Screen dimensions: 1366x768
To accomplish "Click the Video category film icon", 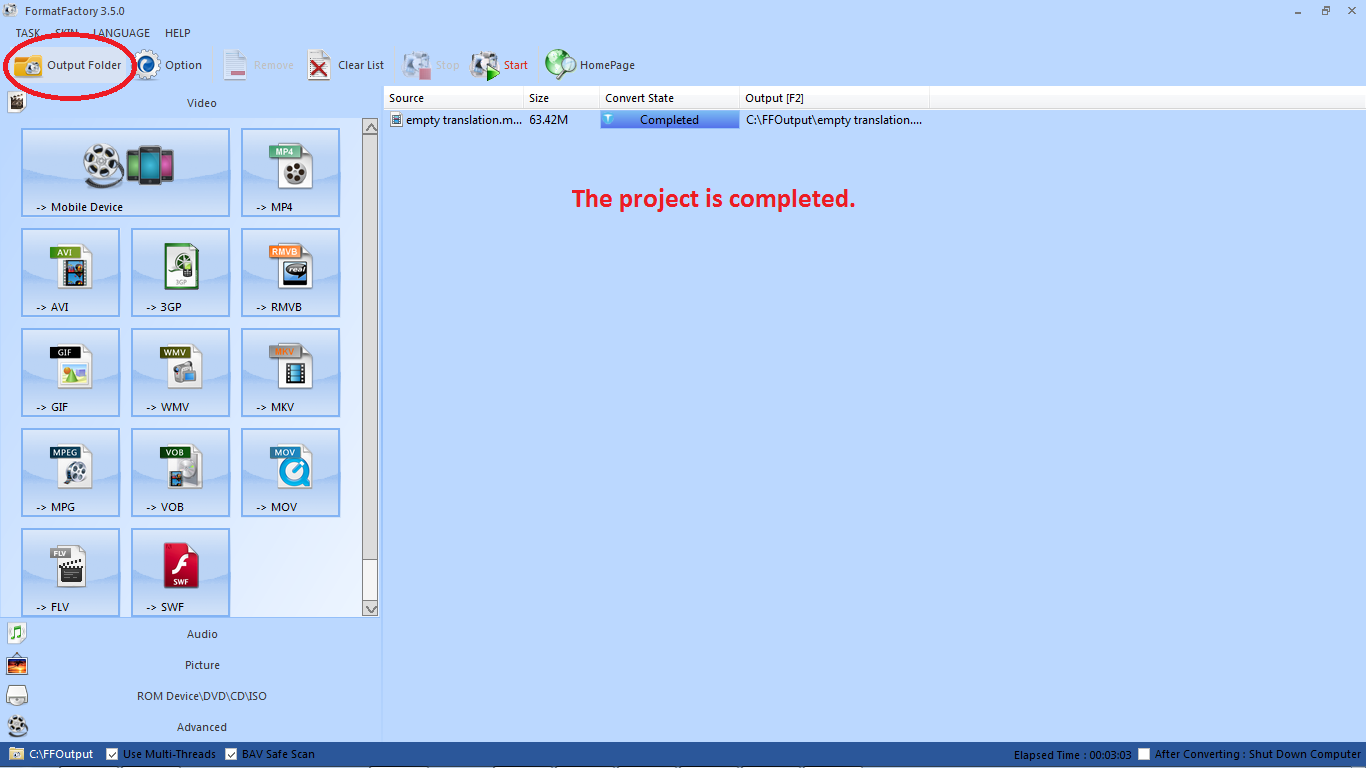I will [x=16, y=103].
